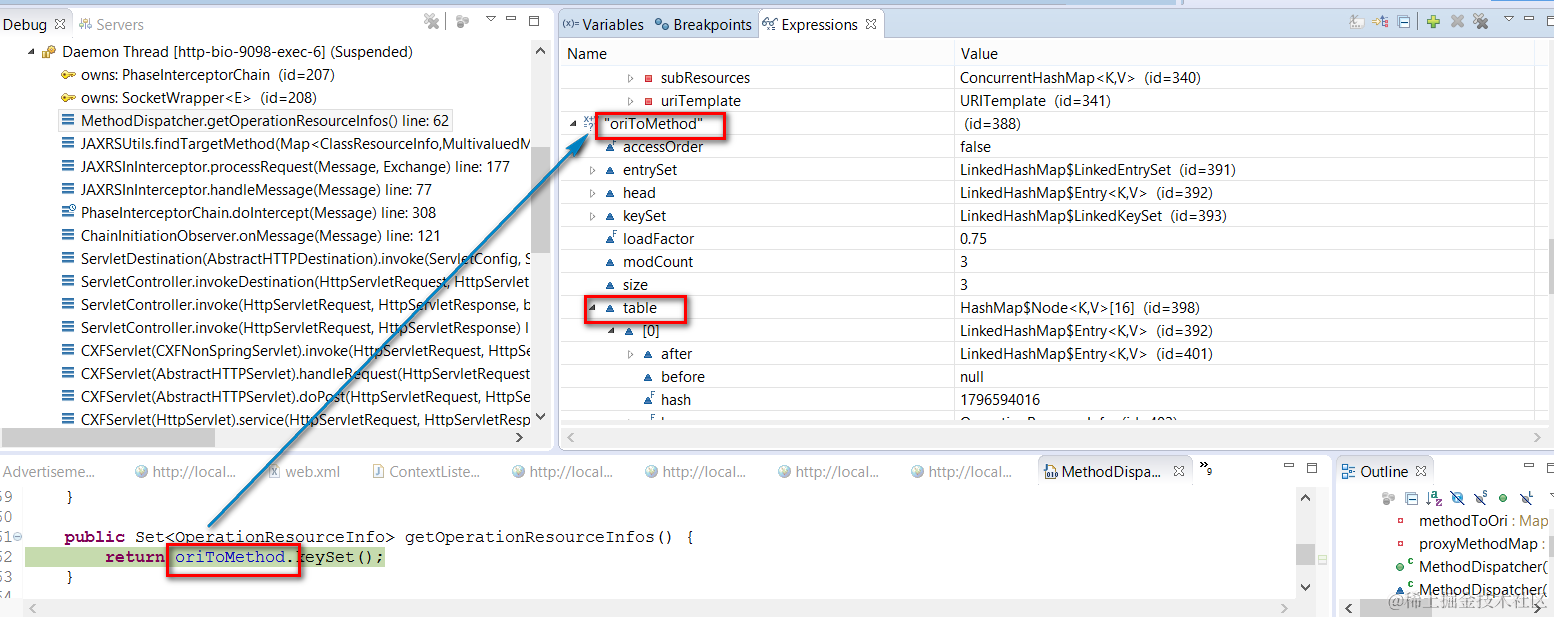Collapse getOperationResourceInfos method fold marker

click(x=18, y=537)
